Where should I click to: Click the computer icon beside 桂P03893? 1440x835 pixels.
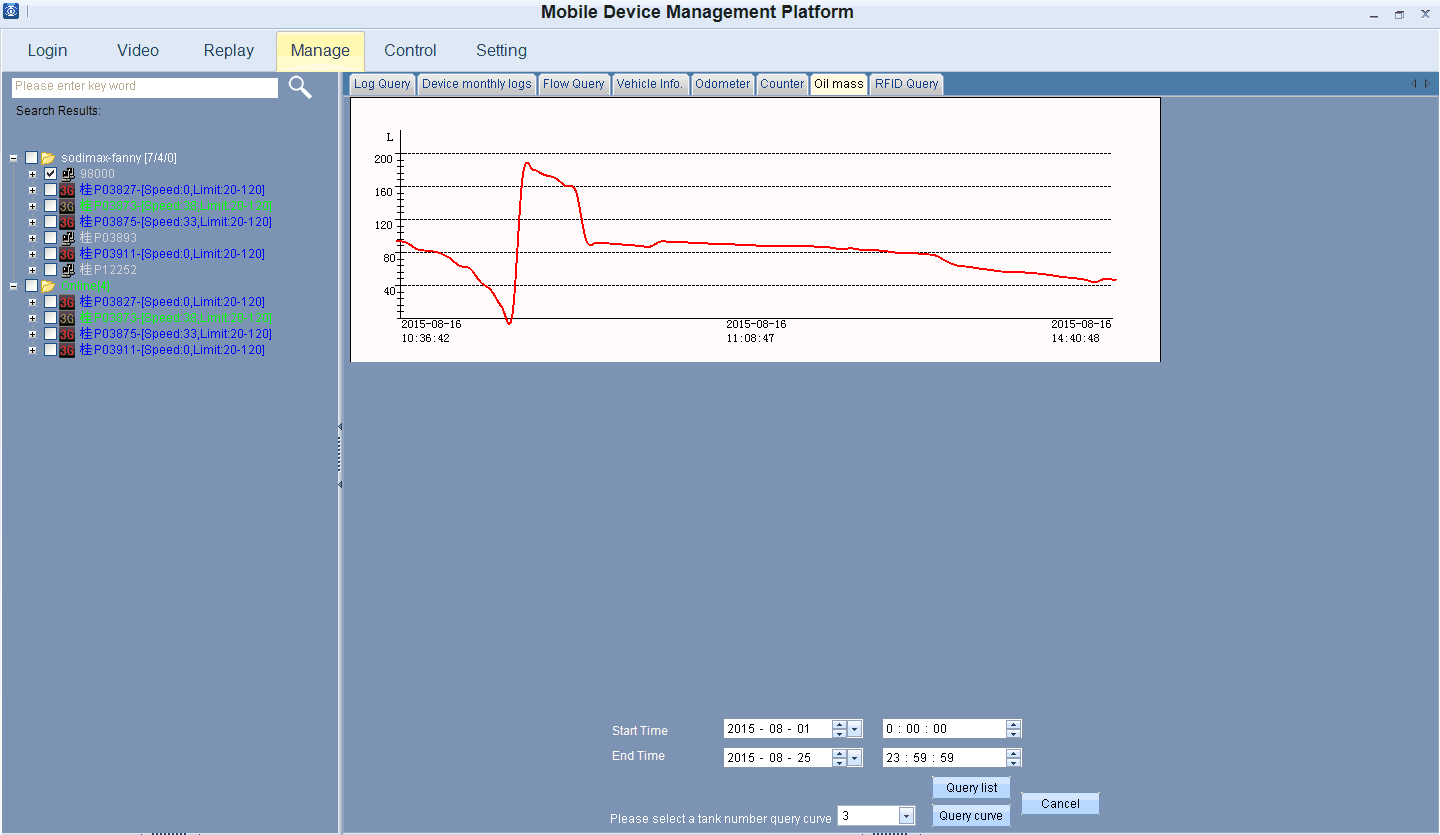tap(67, 238)
